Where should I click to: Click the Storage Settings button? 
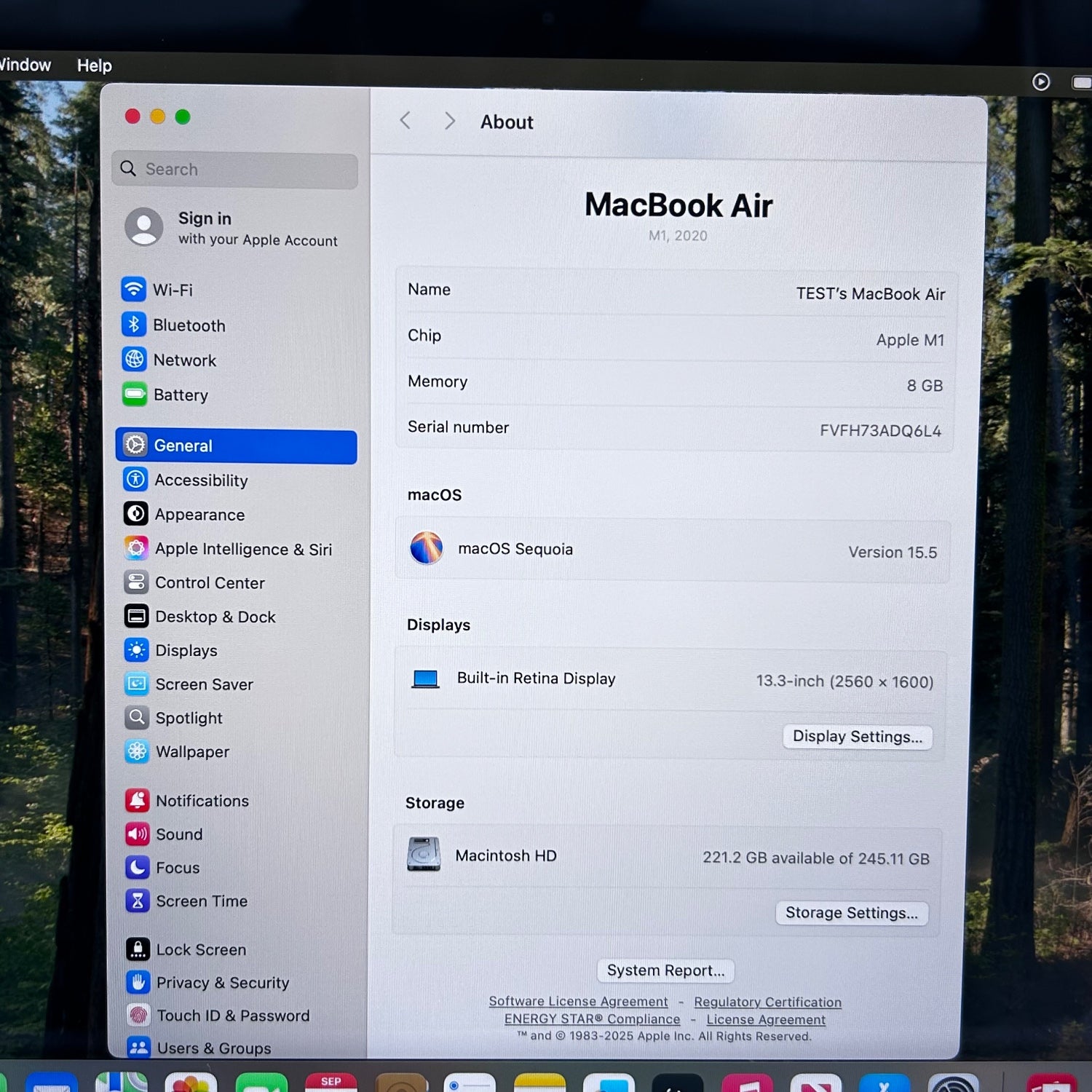coord(852,913)
